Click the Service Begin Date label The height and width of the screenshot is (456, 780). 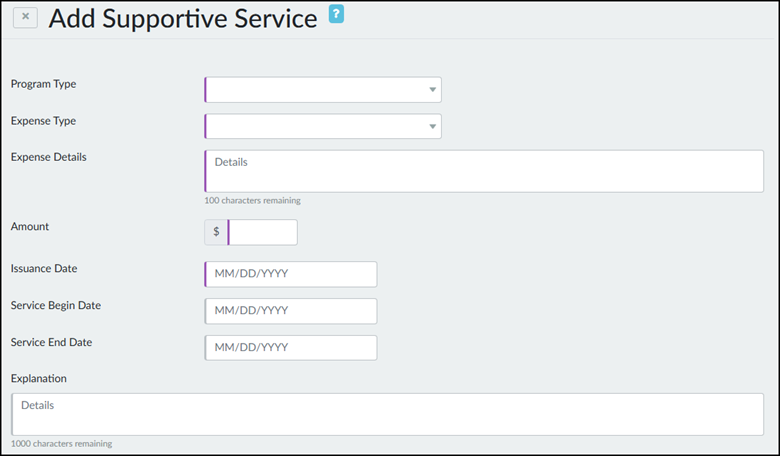(55, 305)
